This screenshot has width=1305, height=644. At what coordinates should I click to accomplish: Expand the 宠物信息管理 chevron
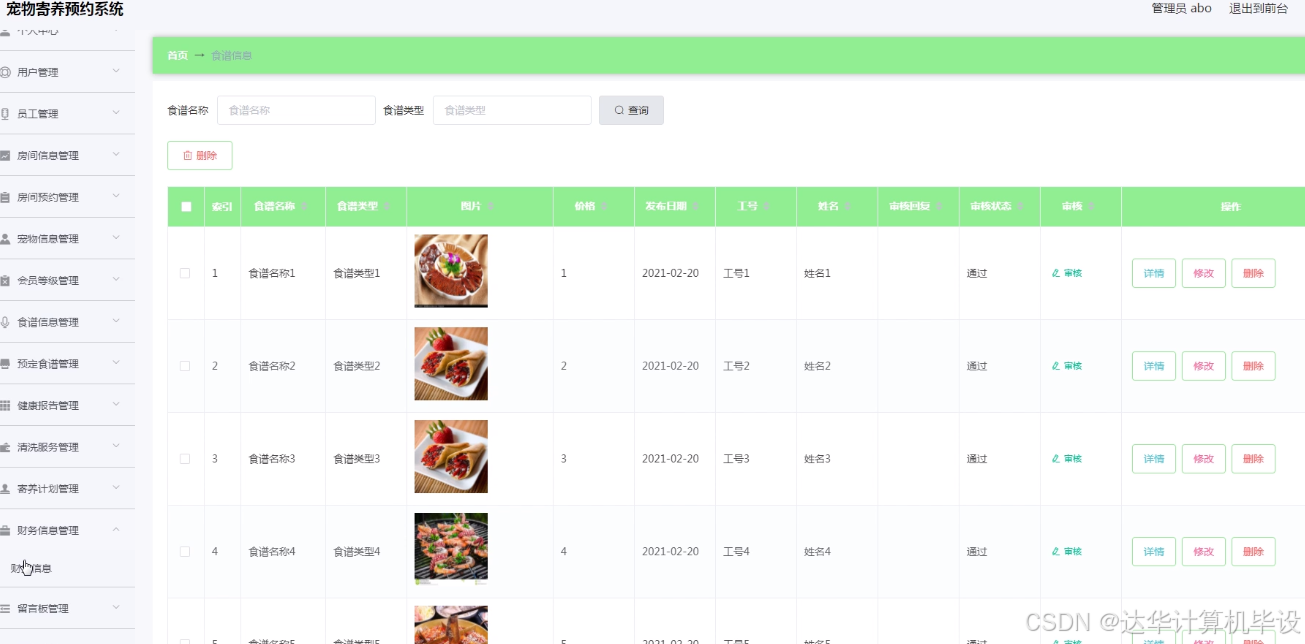pos(116,238)
